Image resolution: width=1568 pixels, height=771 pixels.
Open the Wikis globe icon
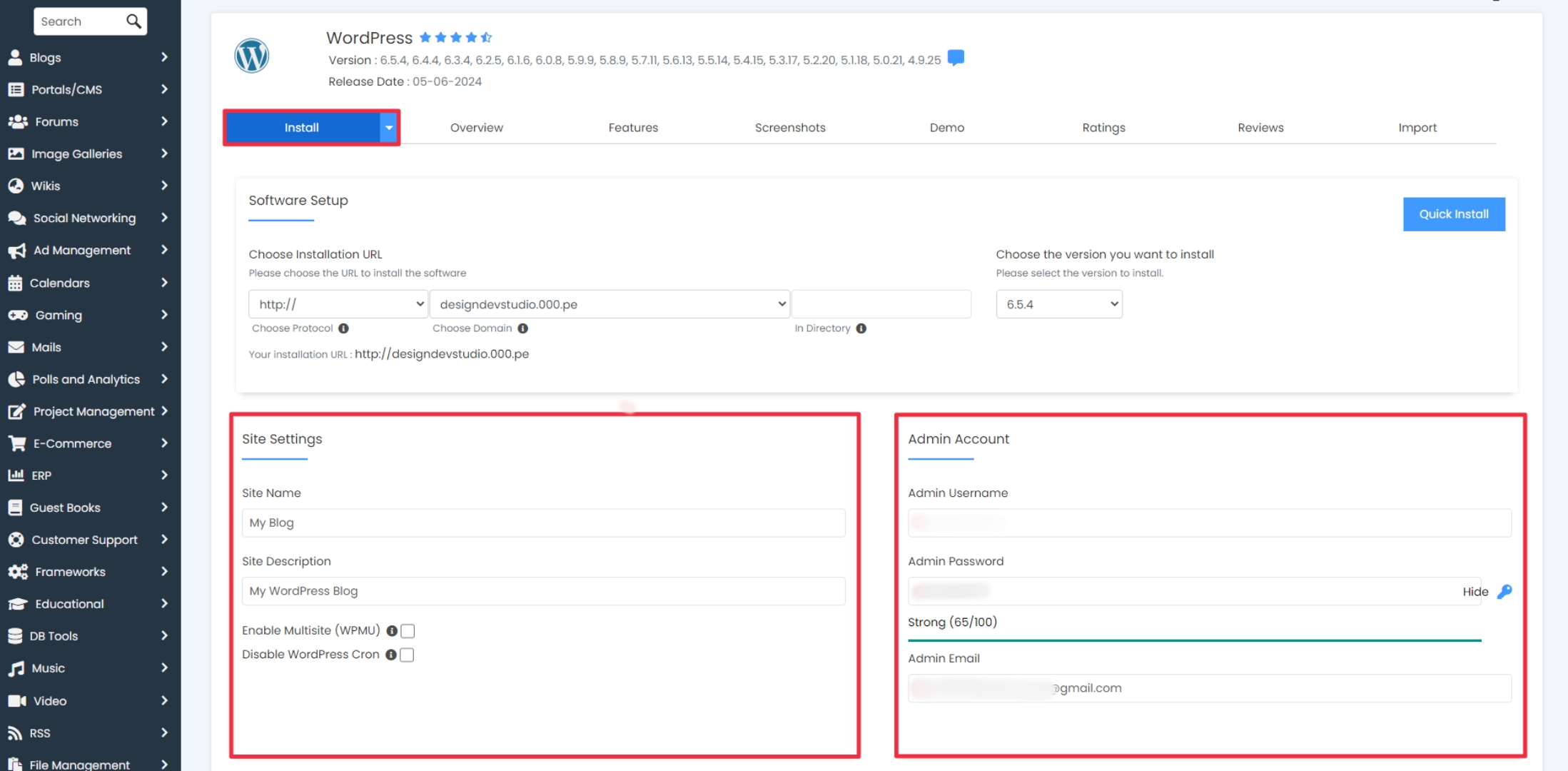(x=16, y=186)
